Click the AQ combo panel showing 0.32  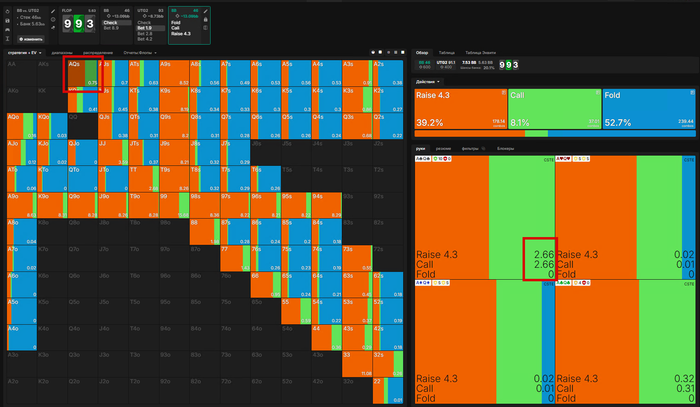coord(625,342)
